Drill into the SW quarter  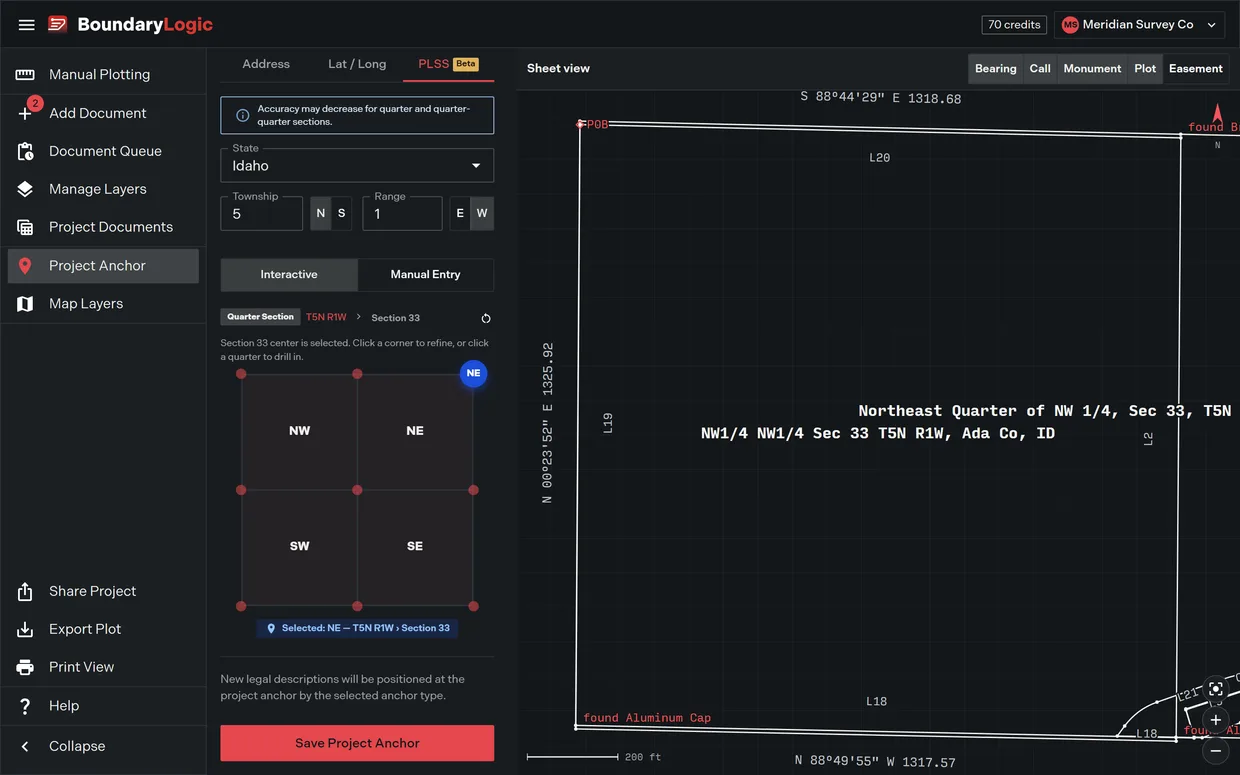click(x=299, y=547)
